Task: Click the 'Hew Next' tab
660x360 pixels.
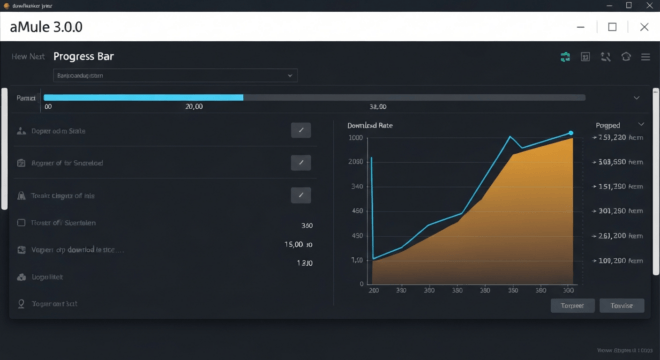Action: (28, 56)
